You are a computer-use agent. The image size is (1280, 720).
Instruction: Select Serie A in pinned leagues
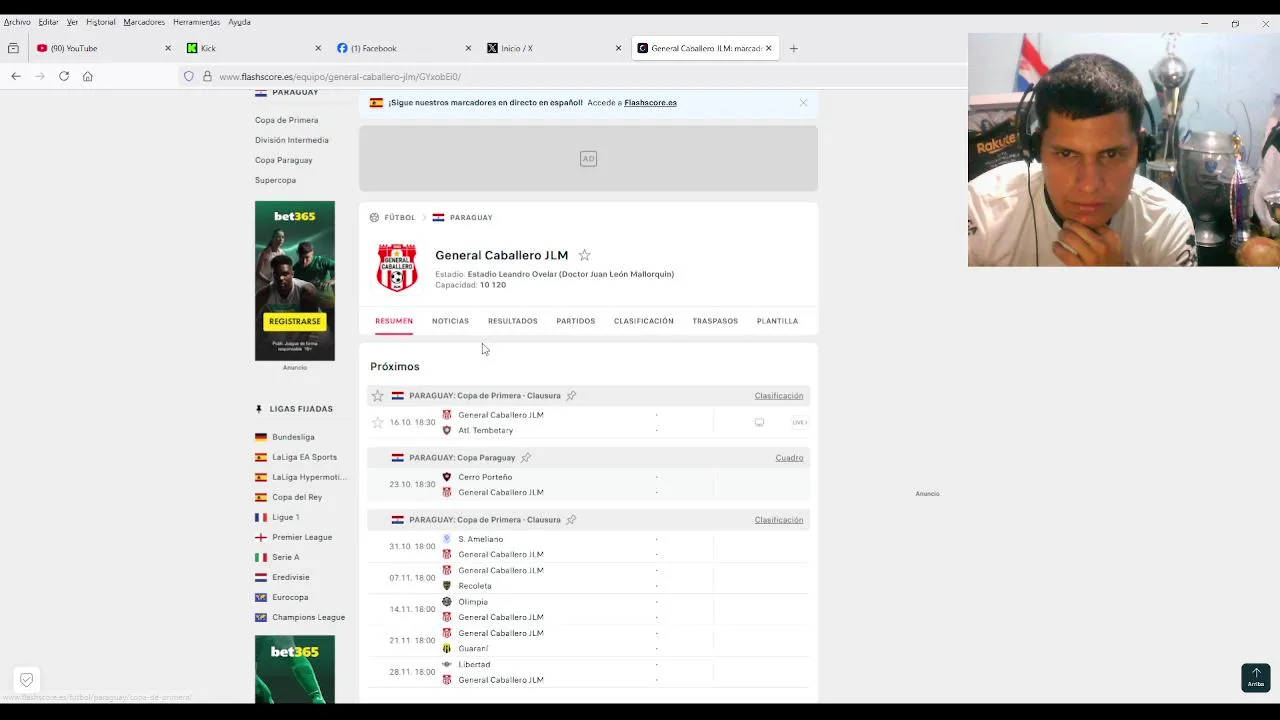(286, 557)
